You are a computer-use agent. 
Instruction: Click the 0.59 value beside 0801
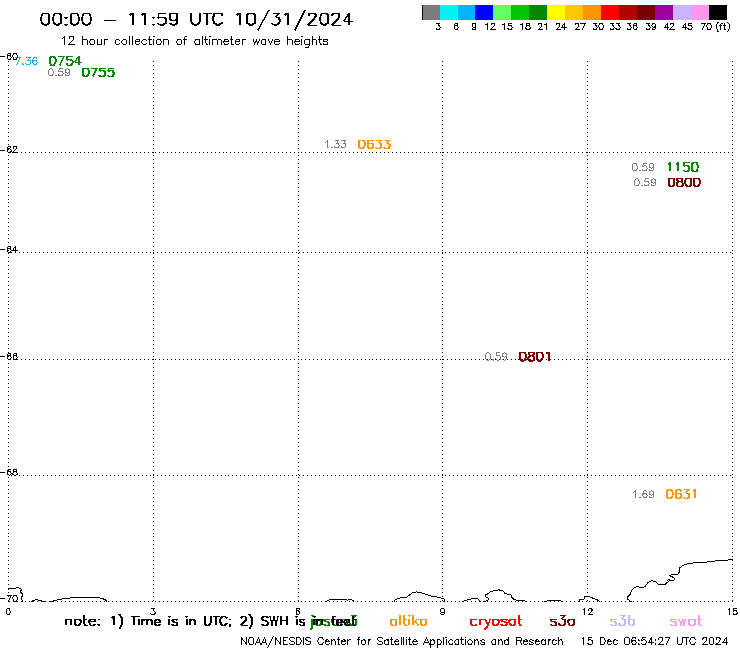(x=496, y=356)
